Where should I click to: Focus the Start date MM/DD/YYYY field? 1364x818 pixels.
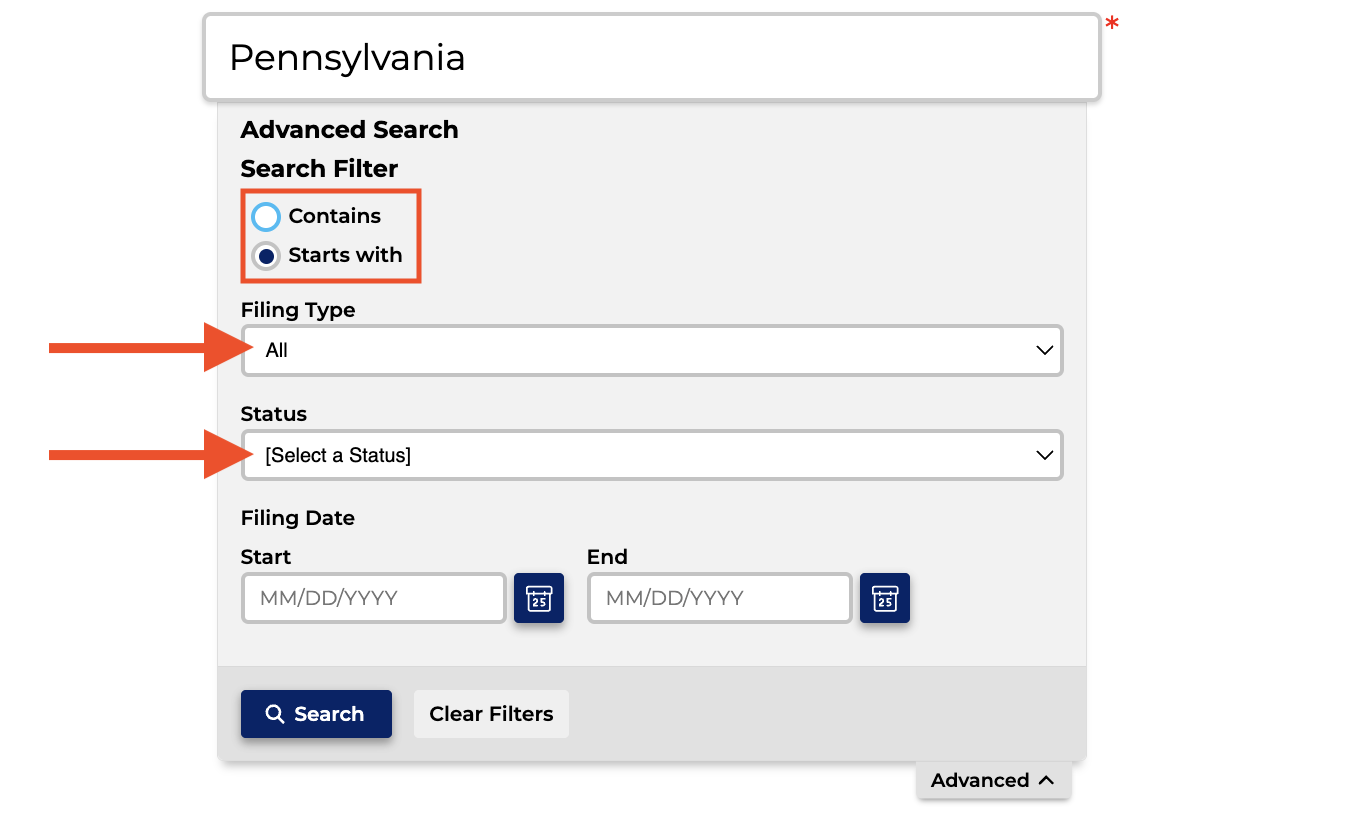[x=374, y=598]
